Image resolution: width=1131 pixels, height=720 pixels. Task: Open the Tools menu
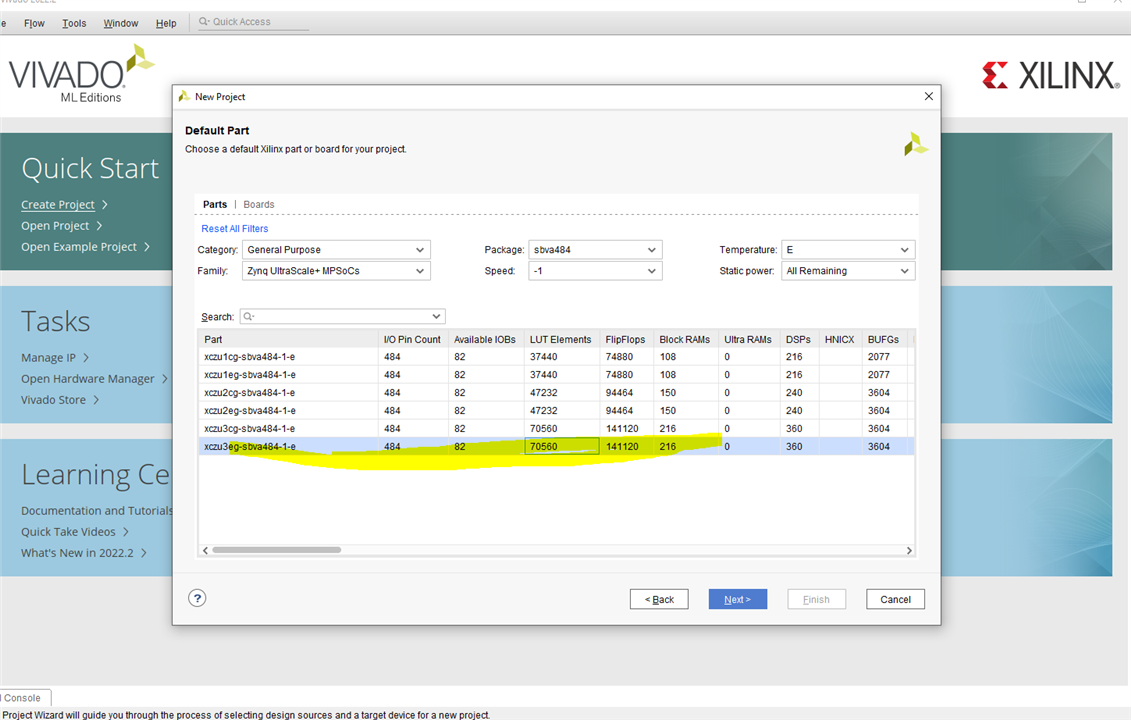pyautogui.click(x=74, y=23)
